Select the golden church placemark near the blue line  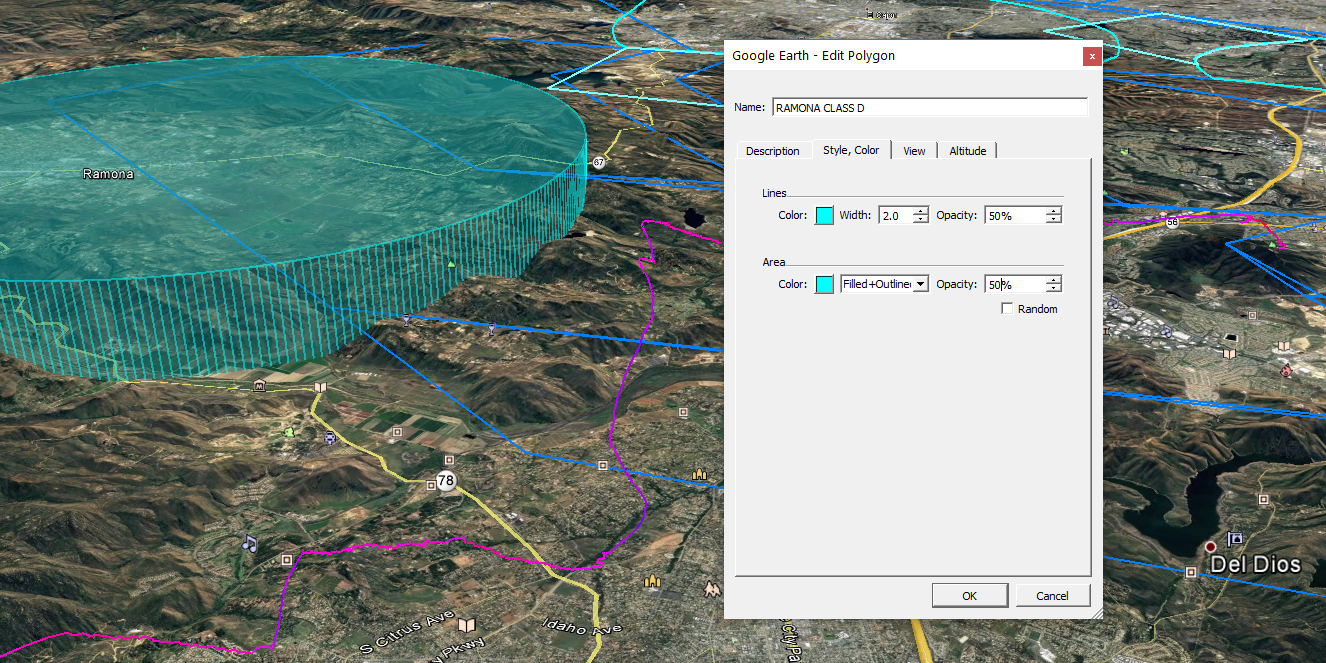(x=699, y=473)
